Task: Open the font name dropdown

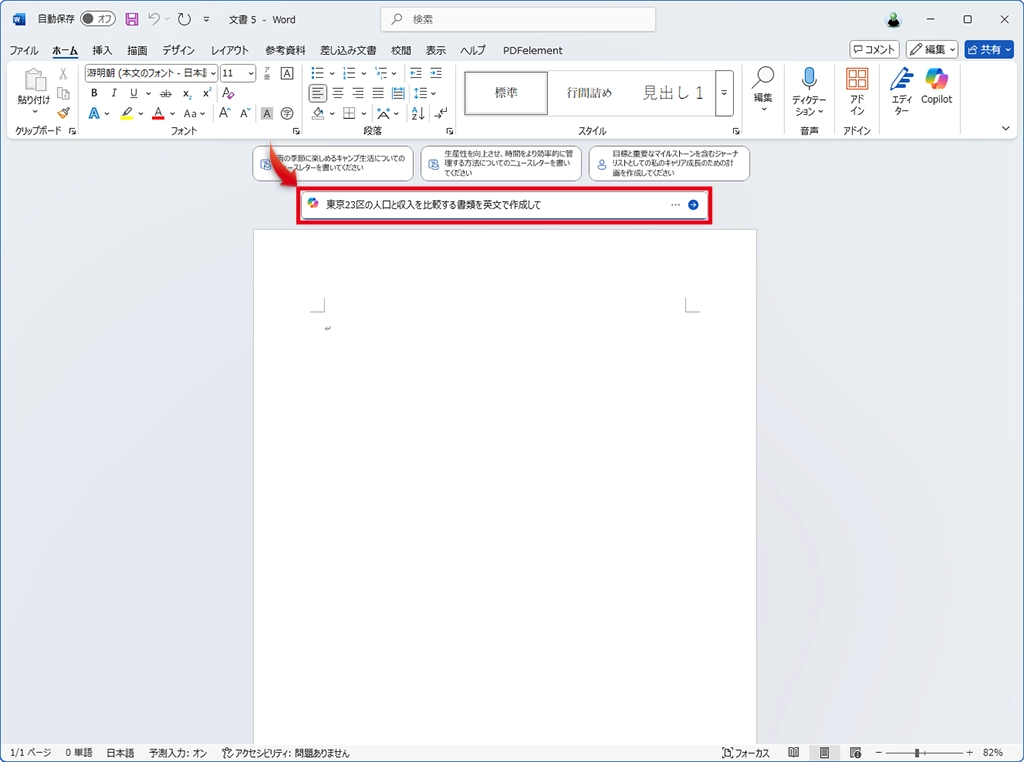Action: (x=213, y=73)
